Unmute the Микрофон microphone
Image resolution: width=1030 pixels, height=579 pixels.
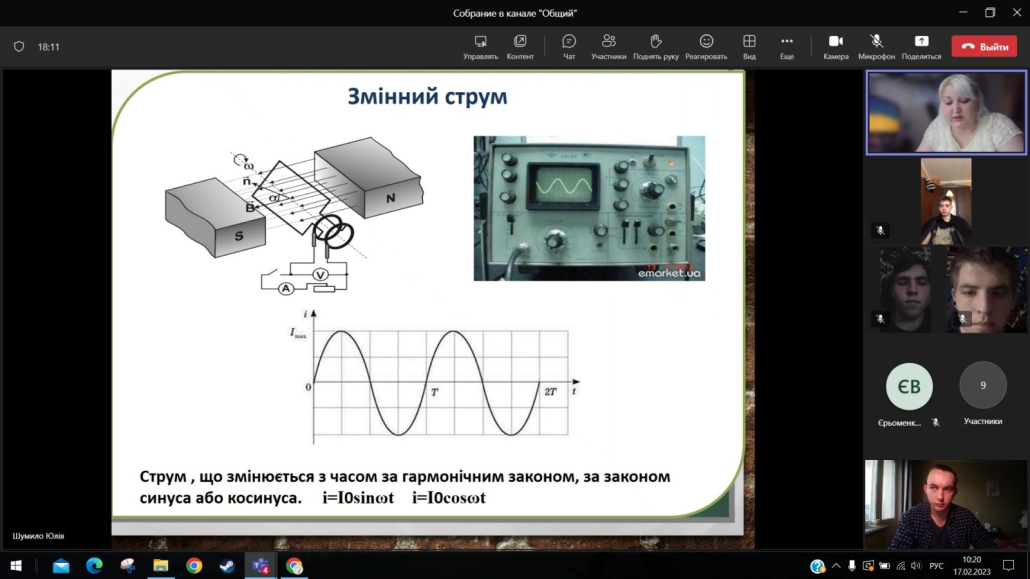point(876,46)
